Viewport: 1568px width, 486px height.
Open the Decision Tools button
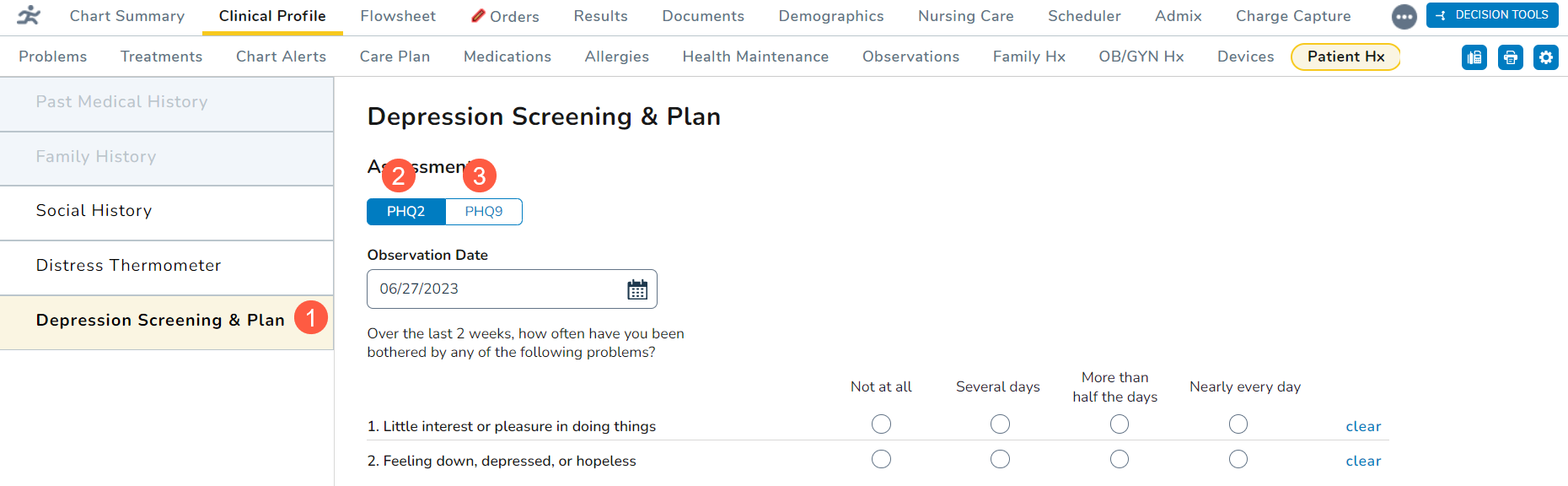1491,15
